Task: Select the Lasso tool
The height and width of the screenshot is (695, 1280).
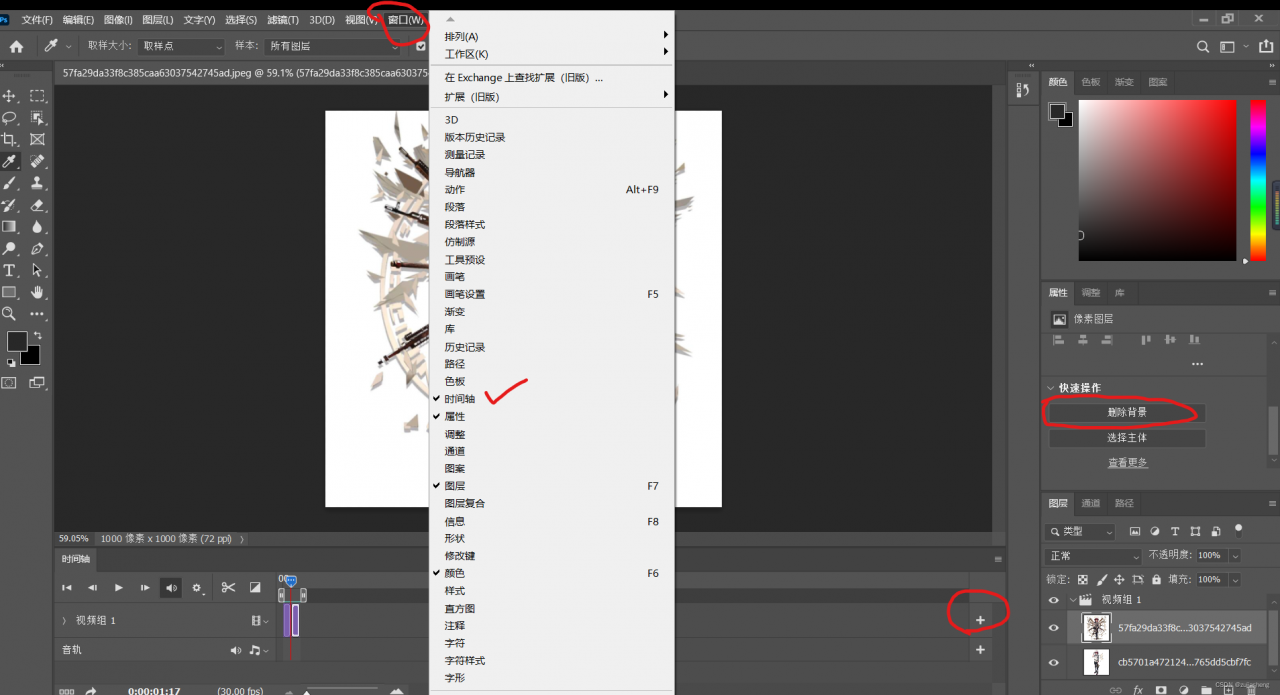Action: pos(10,118)
